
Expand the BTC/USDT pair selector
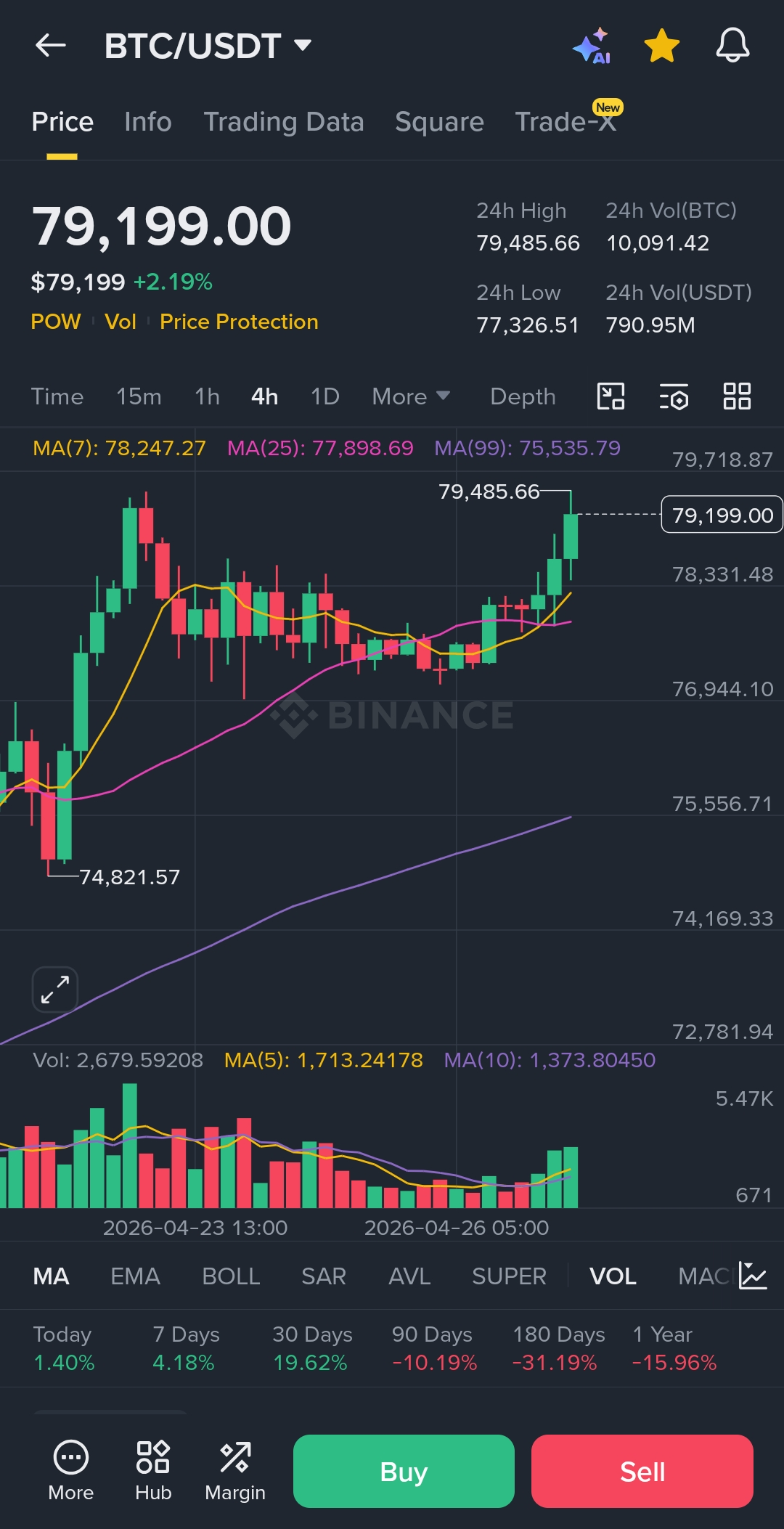tap(208, 46)
